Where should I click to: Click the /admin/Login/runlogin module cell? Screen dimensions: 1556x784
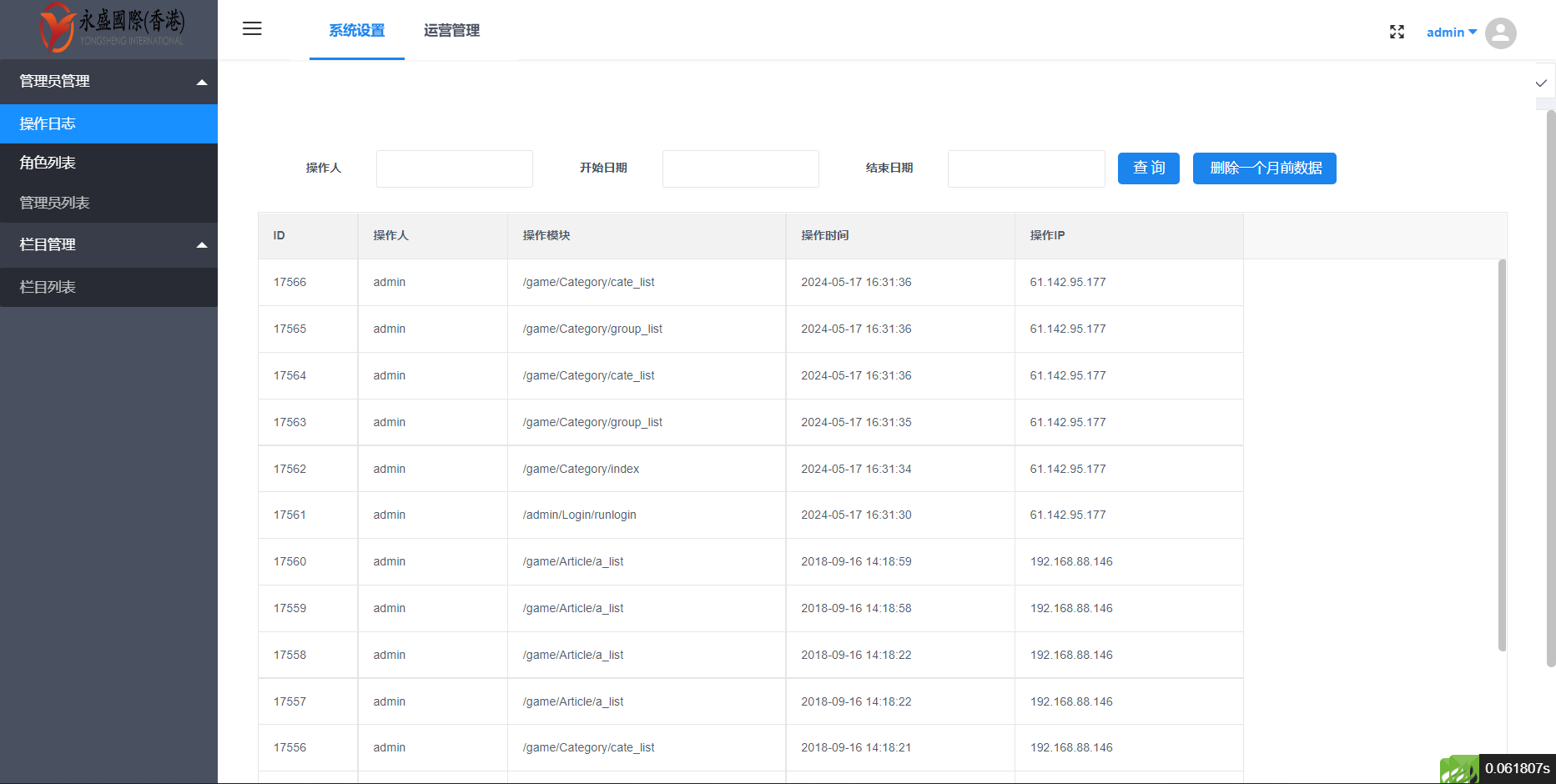(647, 515)
